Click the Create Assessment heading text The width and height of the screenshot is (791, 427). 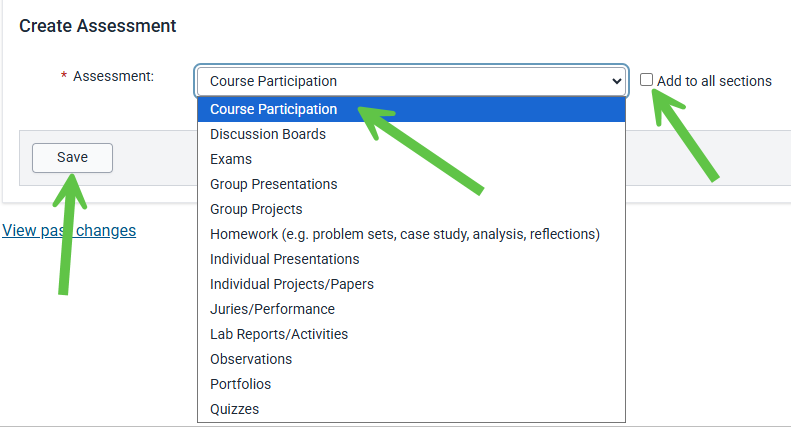pyautogui.click(x=97, y=26)
